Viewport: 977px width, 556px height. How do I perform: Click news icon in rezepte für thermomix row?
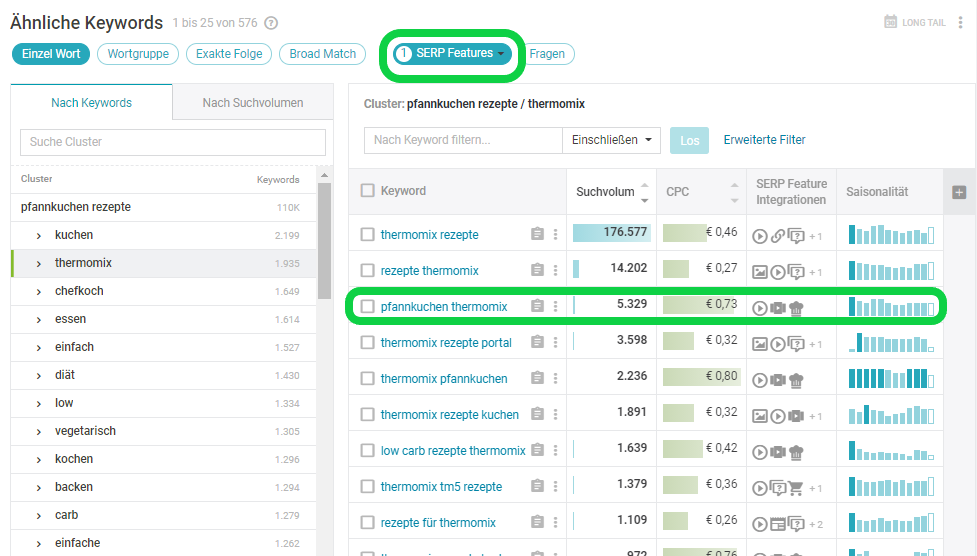click(778, 524)
